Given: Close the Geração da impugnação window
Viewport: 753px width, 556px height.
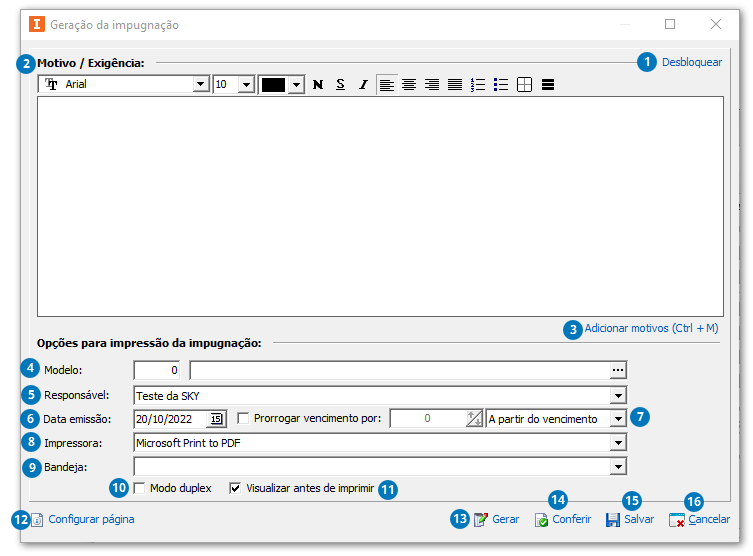Looking at the screenshot, I should pyautogui.click(x=716, y=24).
